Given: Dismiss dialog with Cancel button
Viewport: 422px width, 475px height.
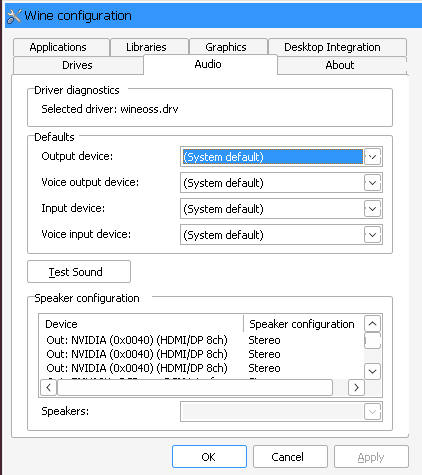Looking at the screenshot, I should click(x=290, y=457).
